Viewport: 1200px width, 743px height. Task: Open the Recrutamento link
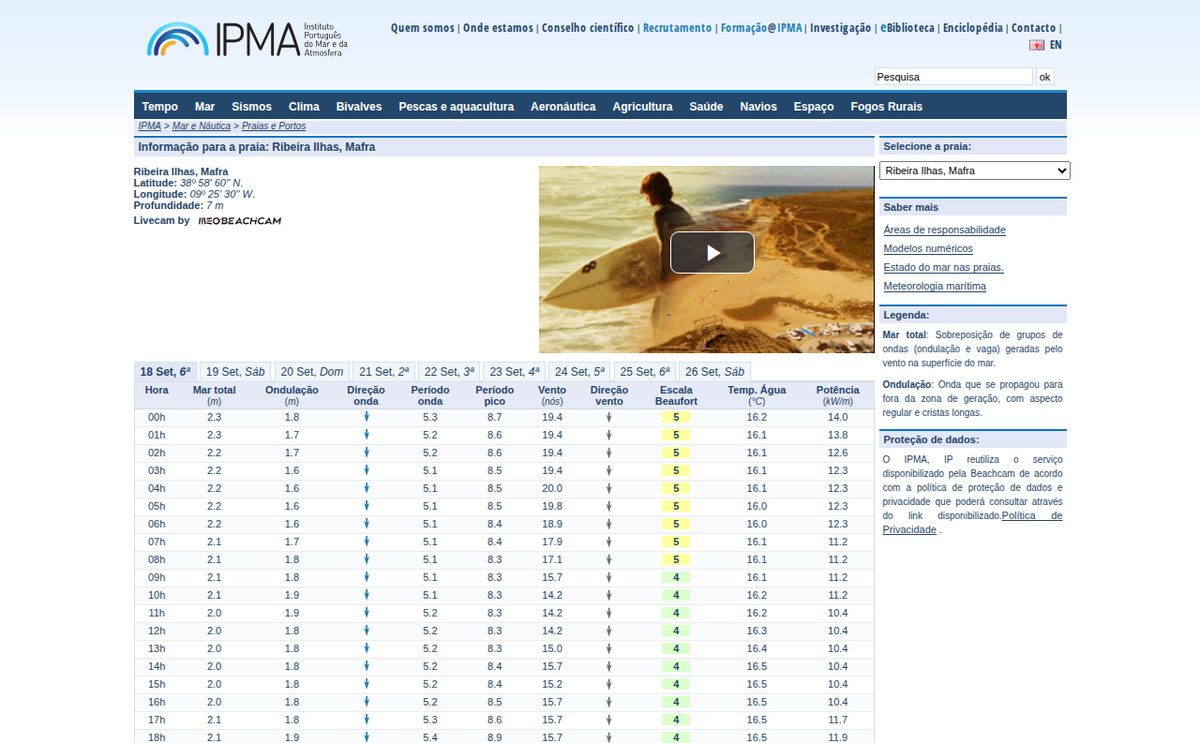coord(677,28)
